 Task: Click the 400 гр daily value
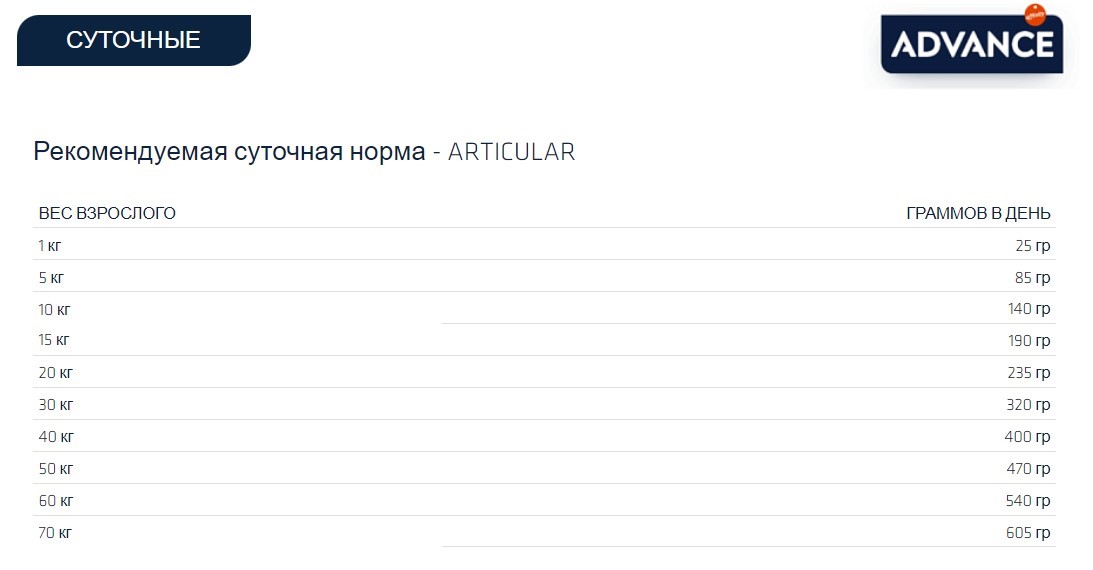pyautogui.click(x=1028, y=437)
